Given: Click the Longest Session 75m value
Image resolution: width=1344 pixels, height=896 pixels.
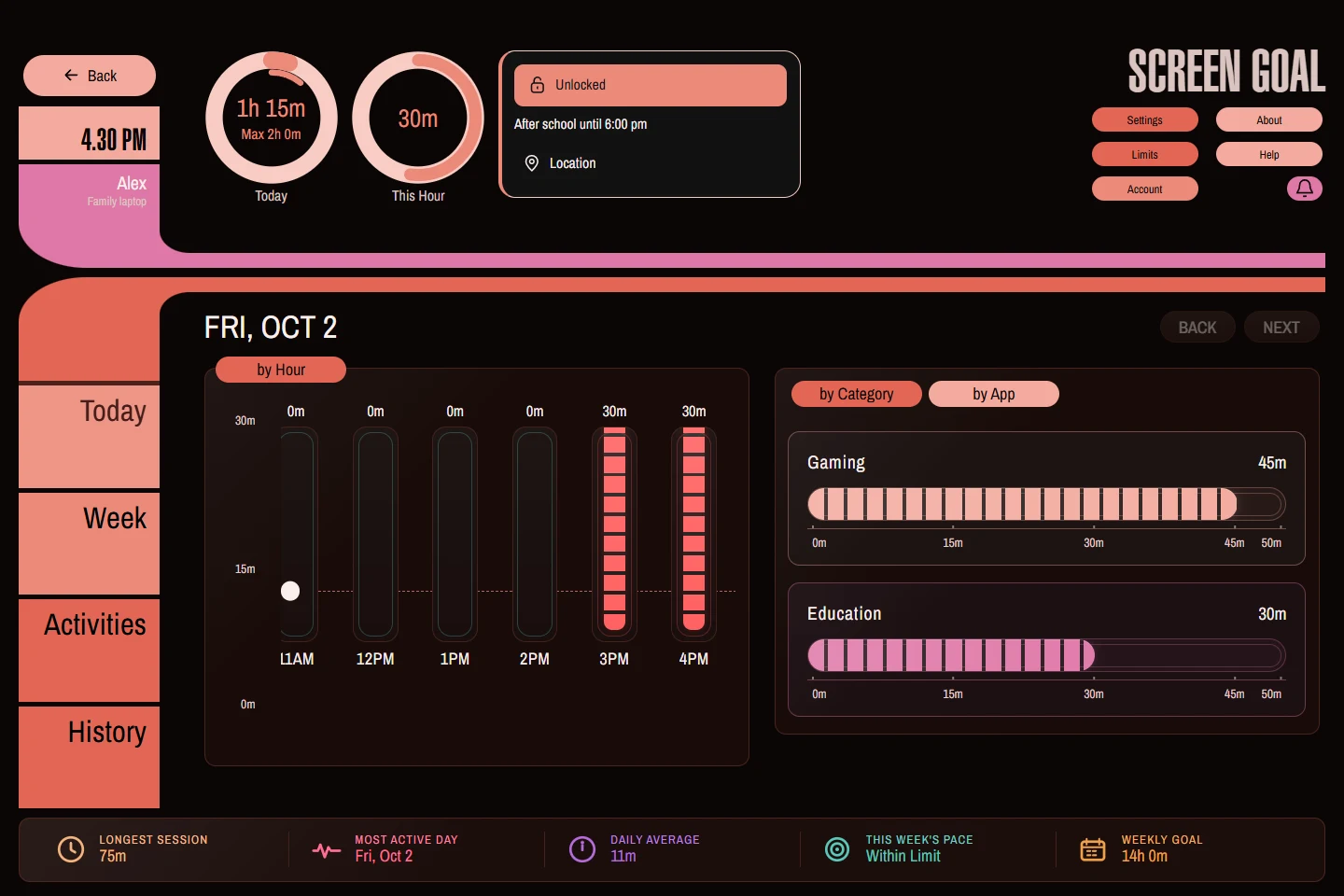Looking at the screenshot, I should click(113, 856).
